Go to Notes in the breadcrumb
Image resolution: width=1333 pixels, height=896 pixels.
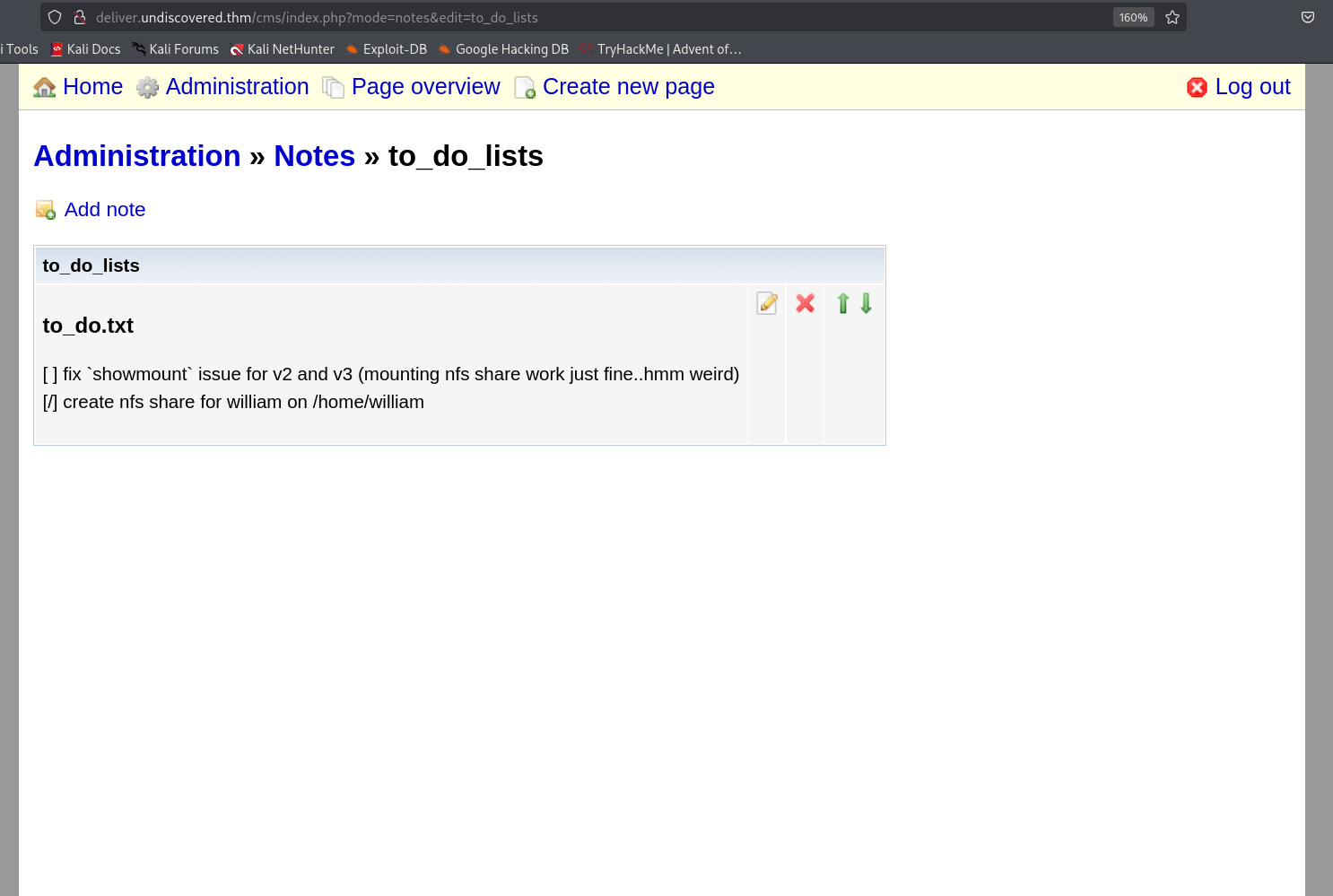[314, 156]
